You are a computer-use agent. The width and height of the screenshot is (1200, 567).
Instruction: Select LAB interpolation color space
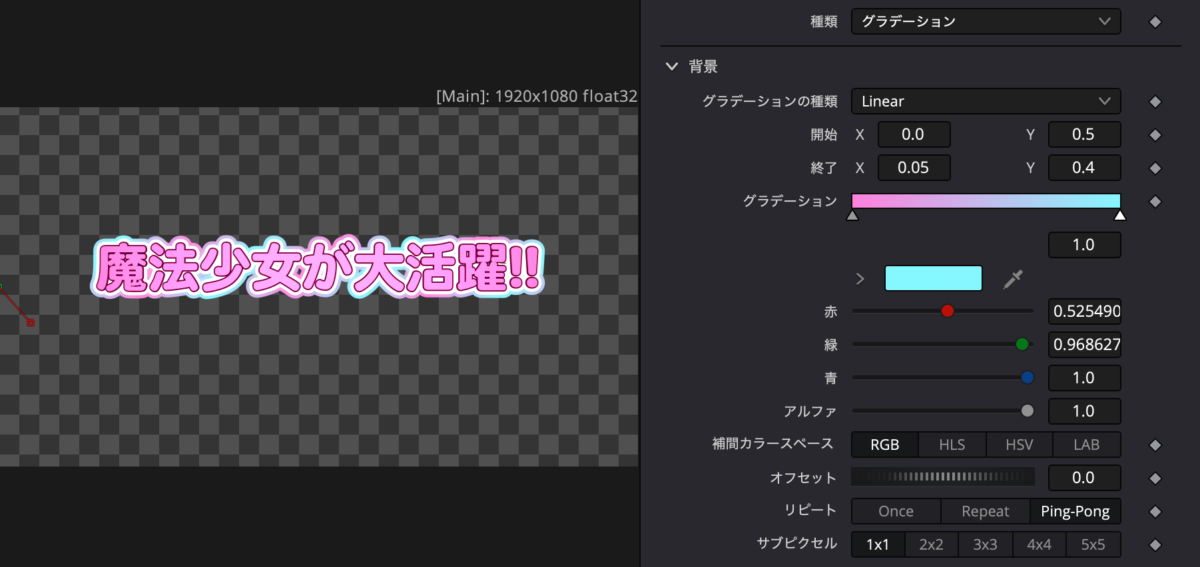[1087, 445]
